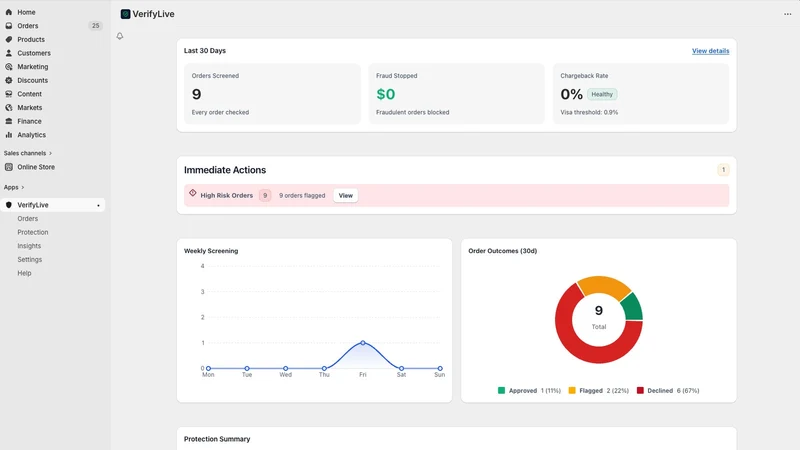Image resolution: width=800 pixels, height=450 pixels.
Task: Click the 'Order Outcomes (30d)' heading
Action: click(503, 251)
